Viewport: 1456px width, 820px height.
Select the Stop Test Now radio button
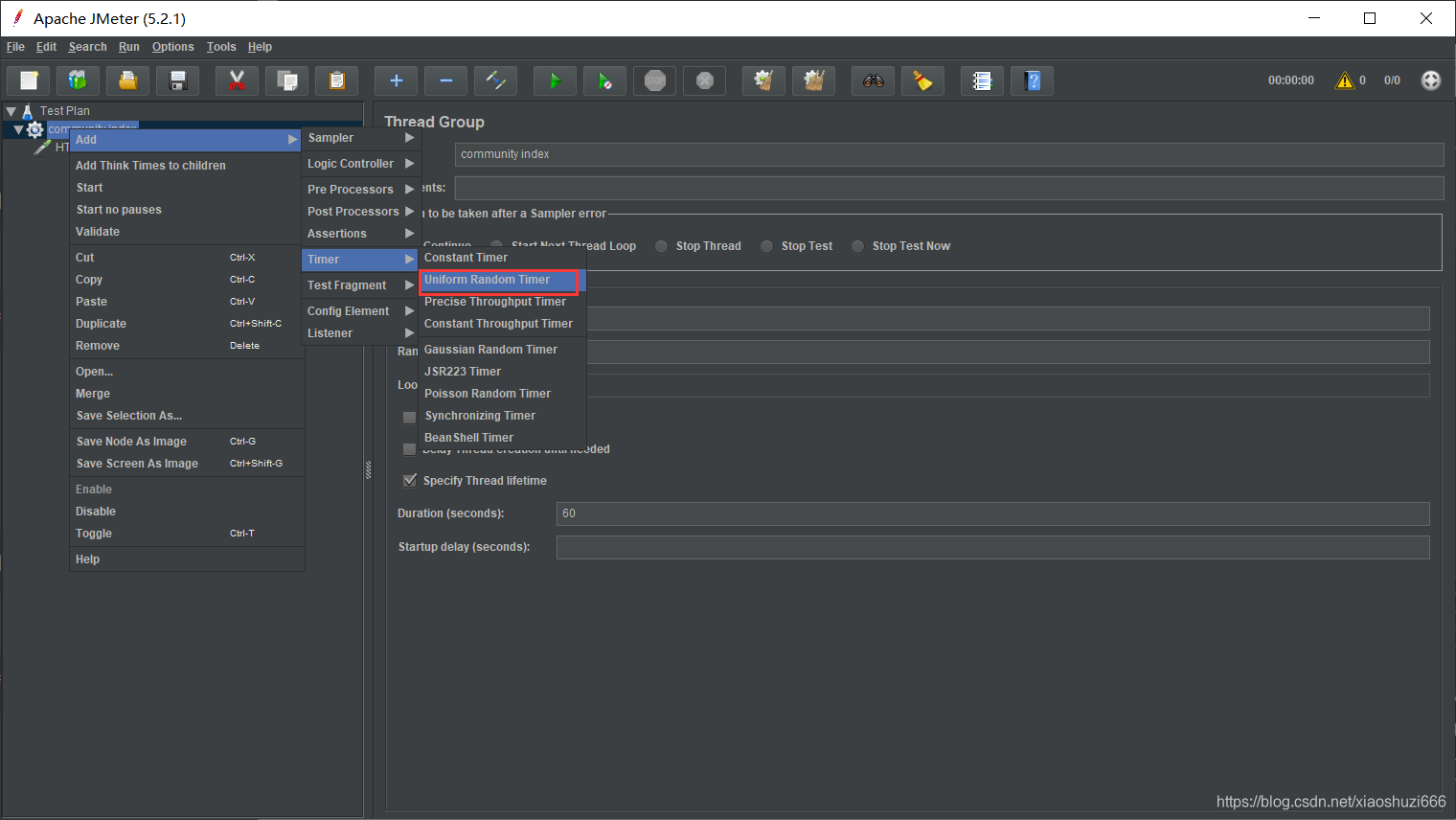coord(857,246)
